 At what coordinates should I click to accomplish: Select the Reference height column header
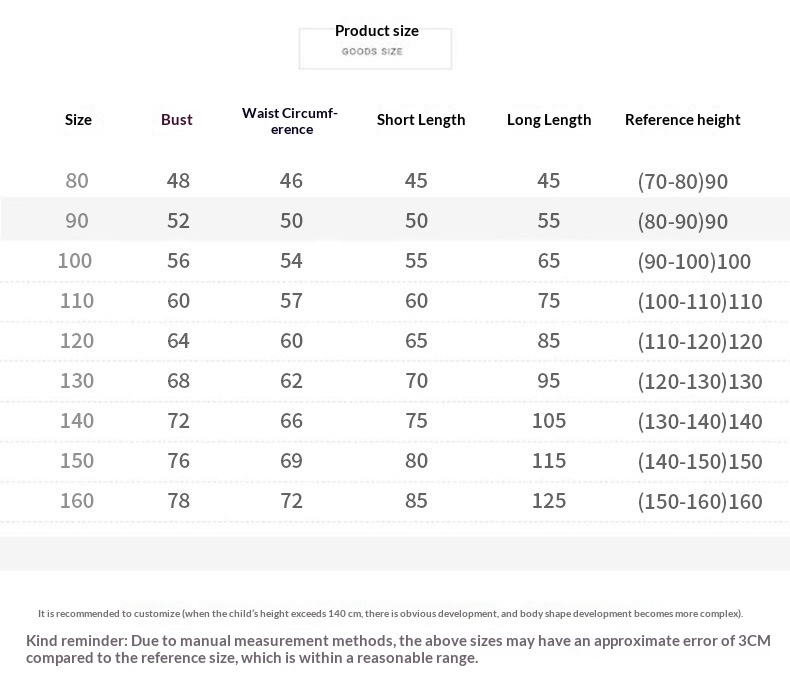[x=682, y=120]
